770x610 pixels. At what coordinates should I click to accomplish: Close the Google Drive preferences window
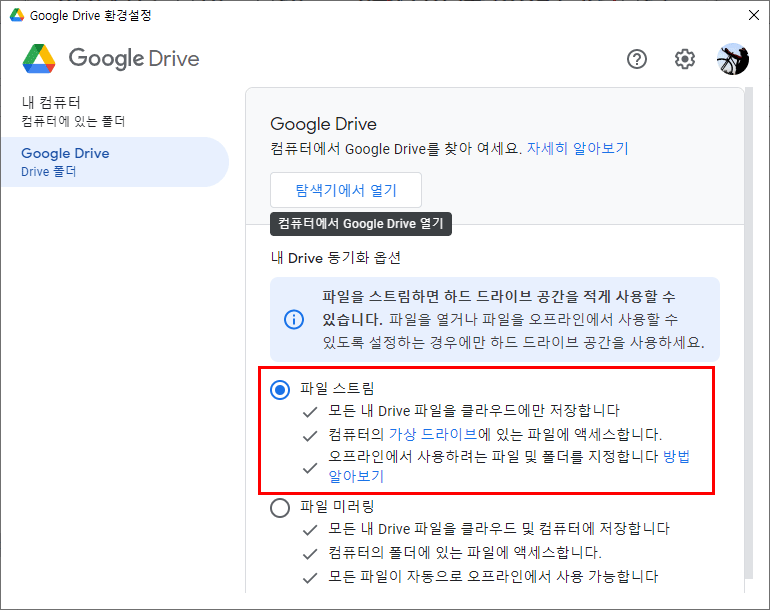[x=754, y=15]
